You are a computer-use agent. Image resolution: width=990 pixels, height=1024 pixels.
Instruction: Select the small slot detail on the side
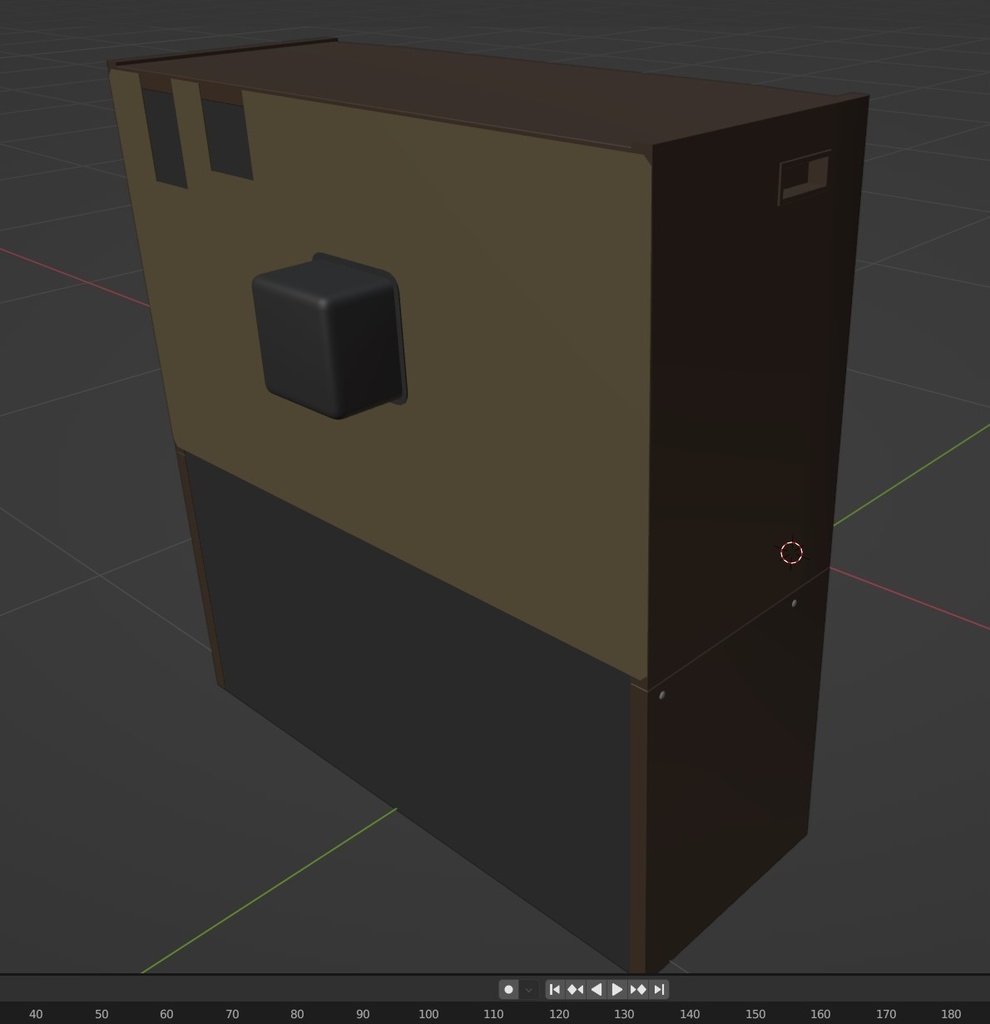(804, 177)
